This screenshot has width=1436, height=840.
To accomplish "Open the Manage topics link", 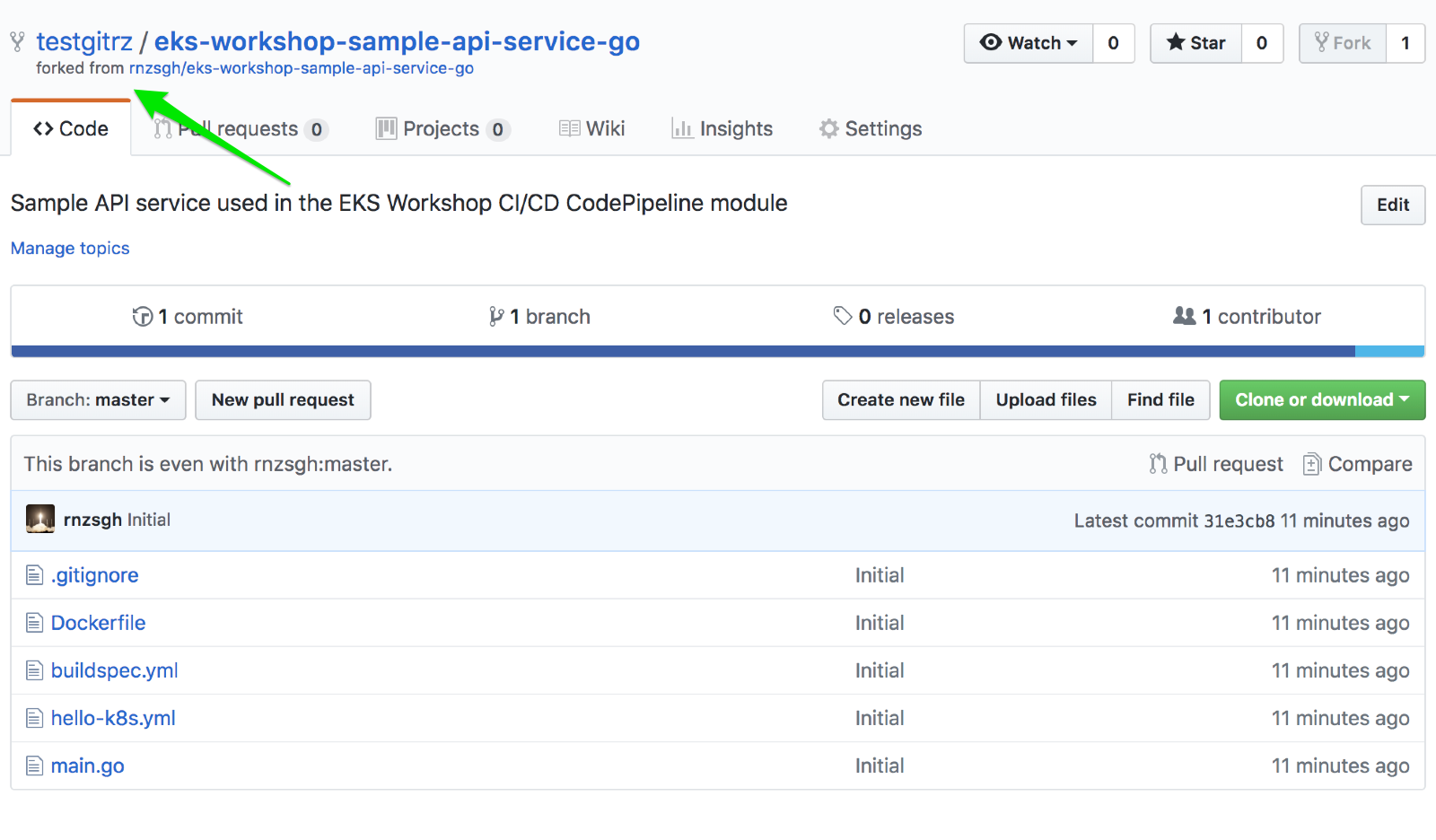I will pyautogui.click(x=69, y=248).
